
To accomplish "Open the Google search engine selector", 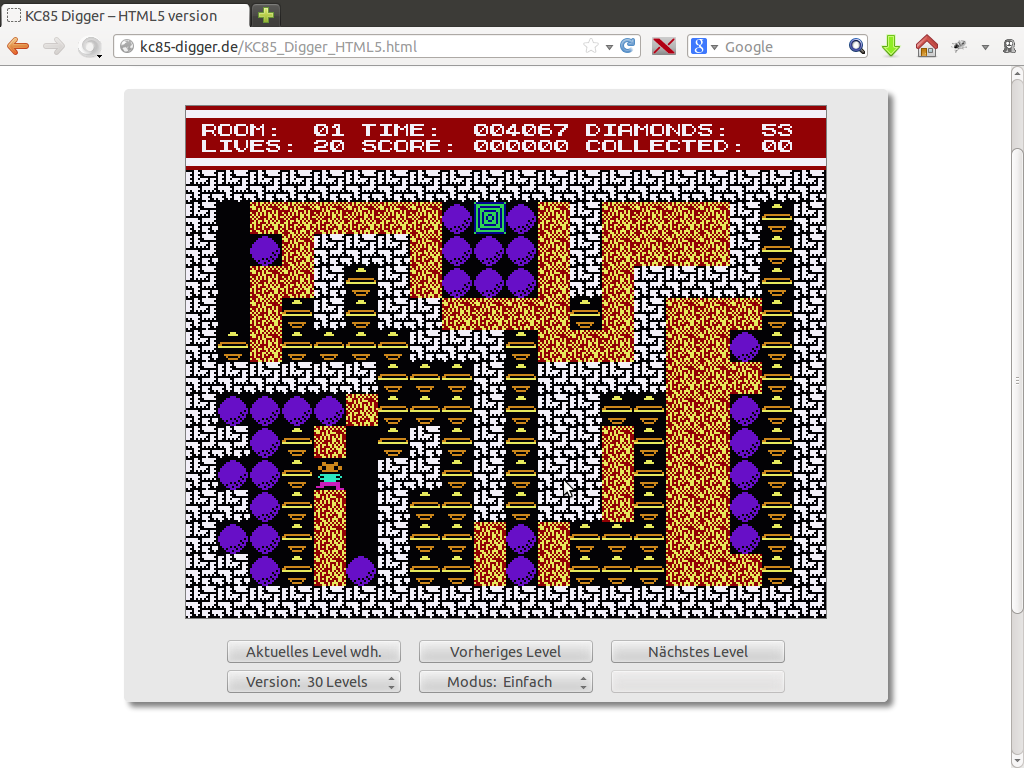I will pos(704,46).
